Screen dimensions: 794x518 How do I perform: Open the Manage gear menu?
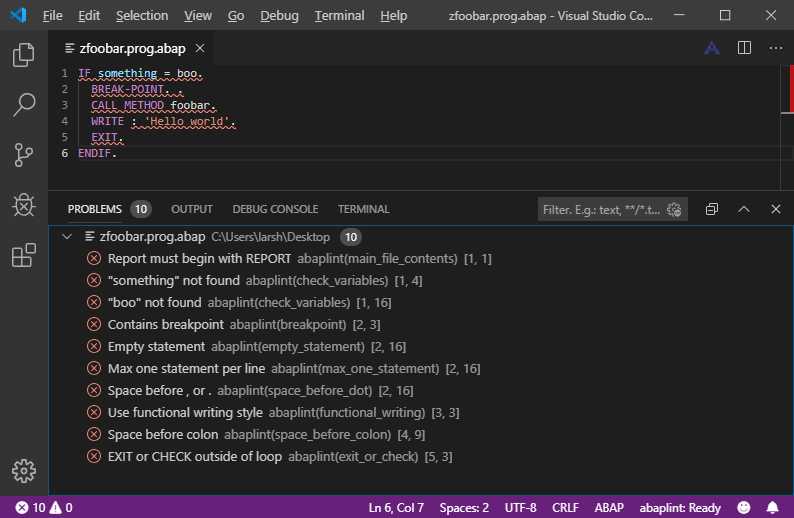click(x=23, y=471)
